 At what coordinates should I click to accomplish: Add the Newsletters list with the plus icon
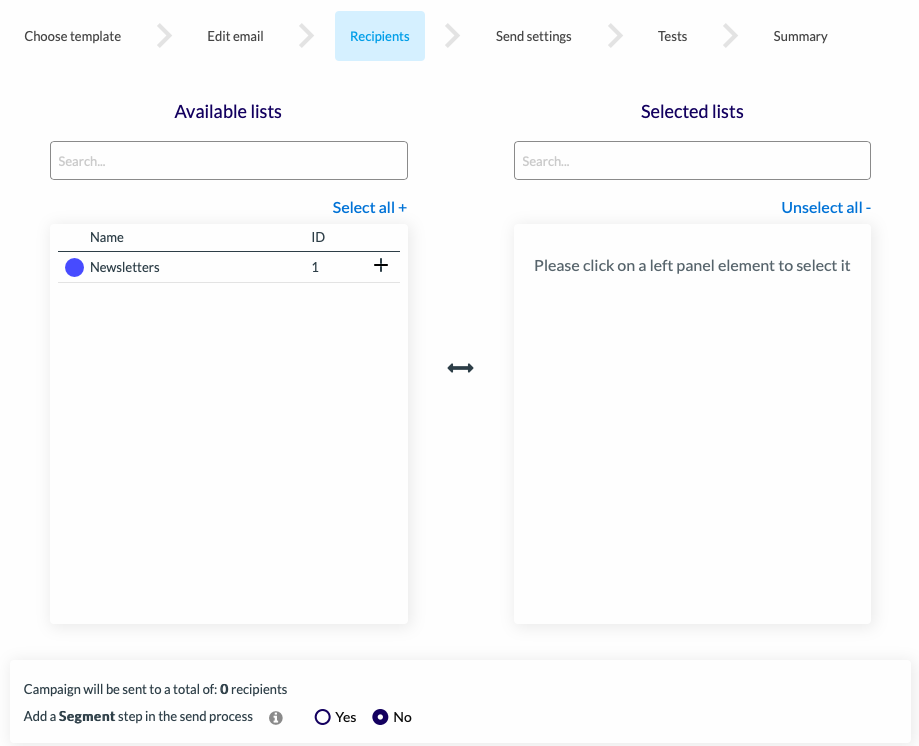pyautogui.click(x=381, y=265)
